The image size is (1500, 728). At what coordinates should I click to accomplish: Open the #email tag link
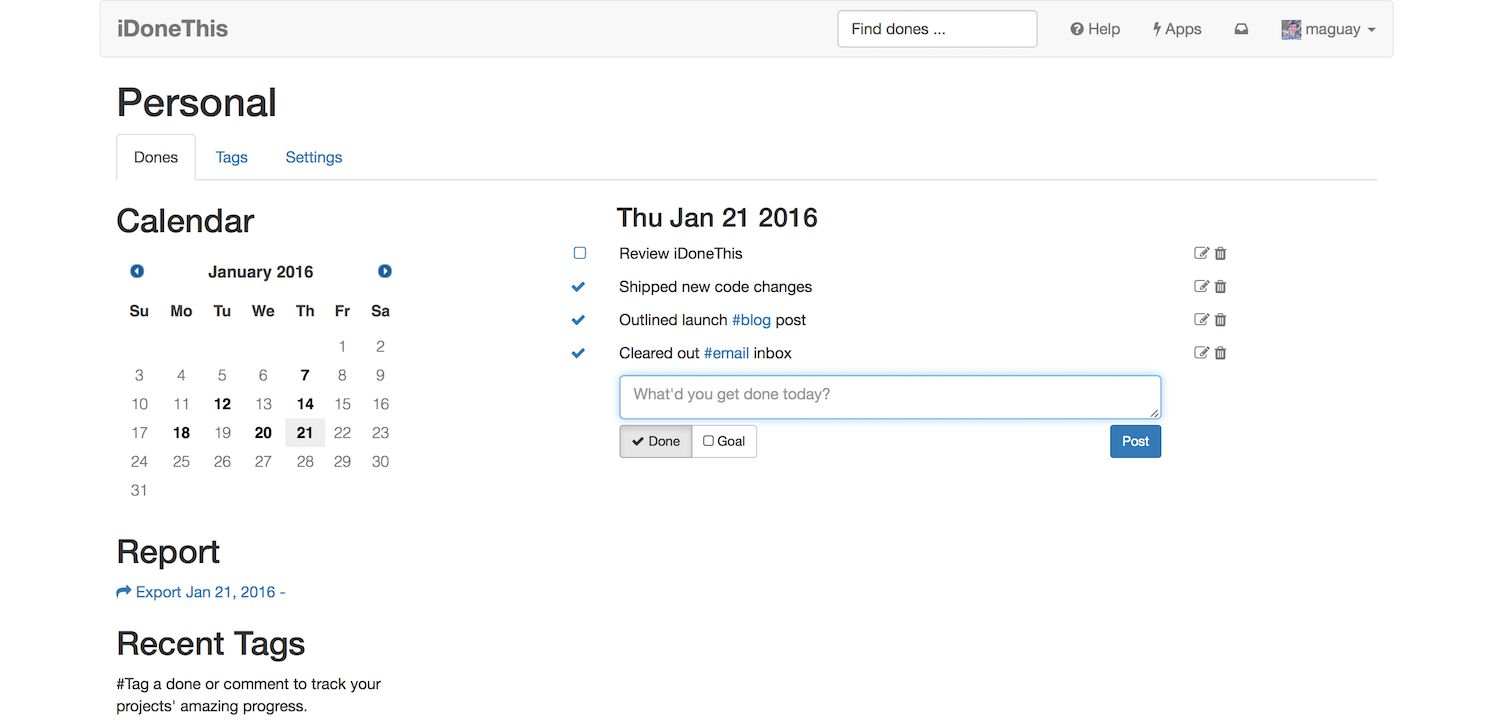click(726, 353)
